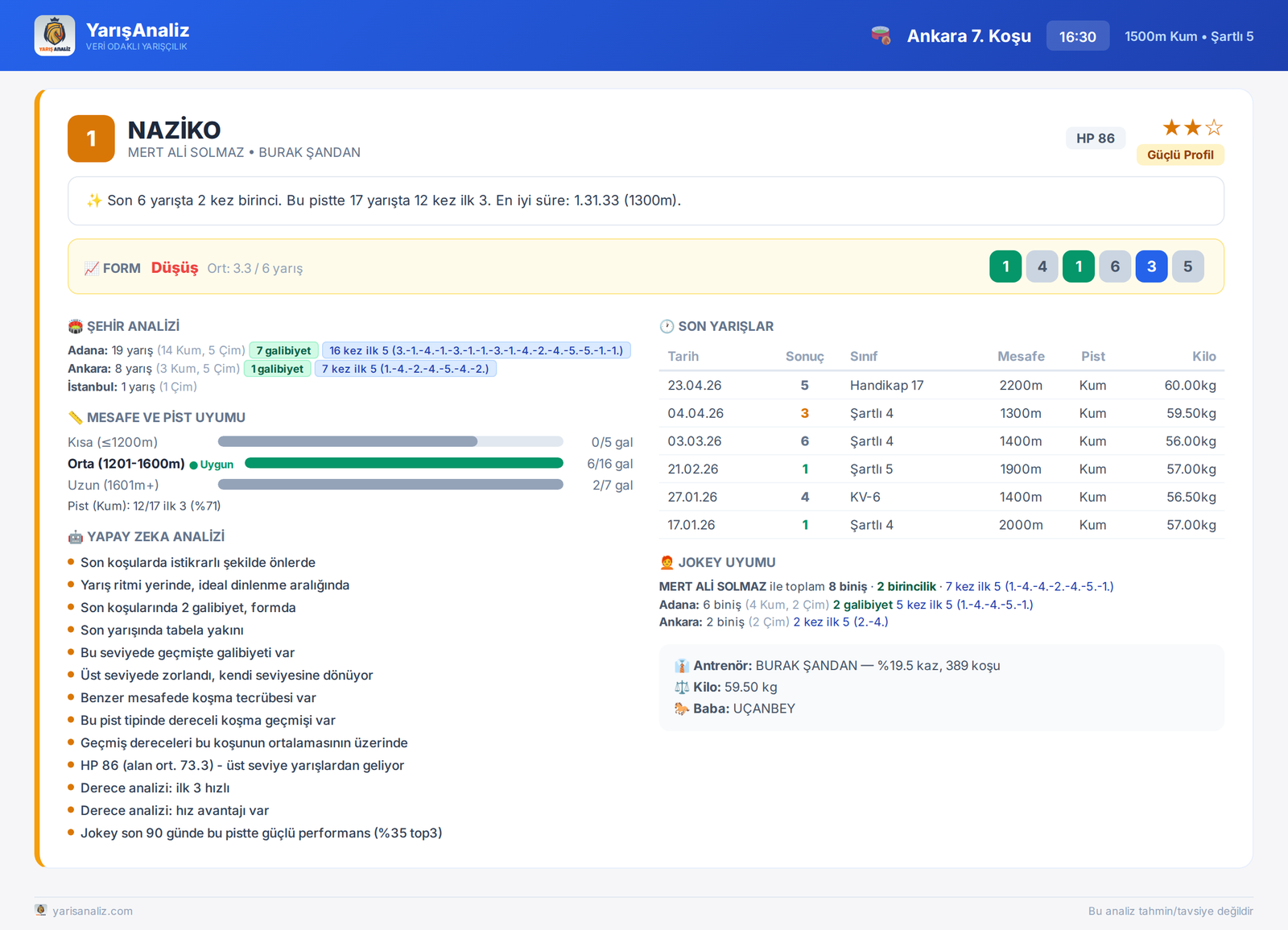Click the robot icon beside YAPAY ZEKA ANALİZİ
Screen dimensions: 1288x930
[x=76, y=536]
